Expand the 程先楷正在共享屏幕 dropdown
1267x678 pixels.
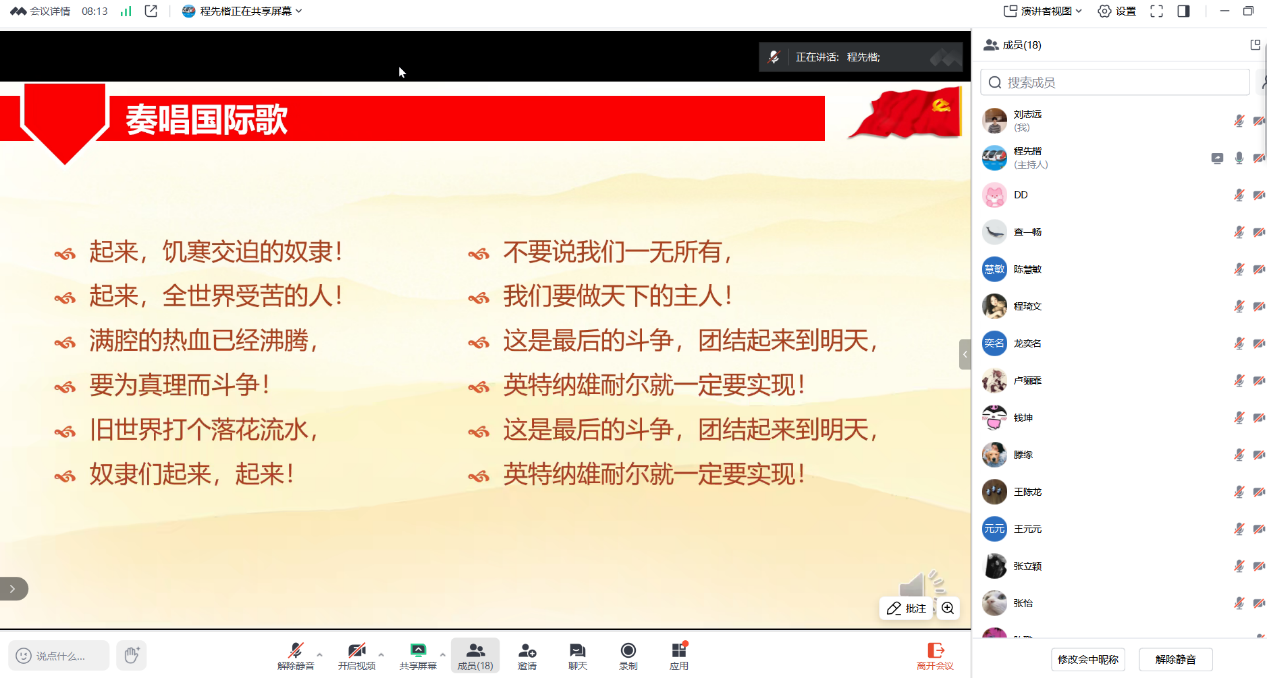coord(242,11)
